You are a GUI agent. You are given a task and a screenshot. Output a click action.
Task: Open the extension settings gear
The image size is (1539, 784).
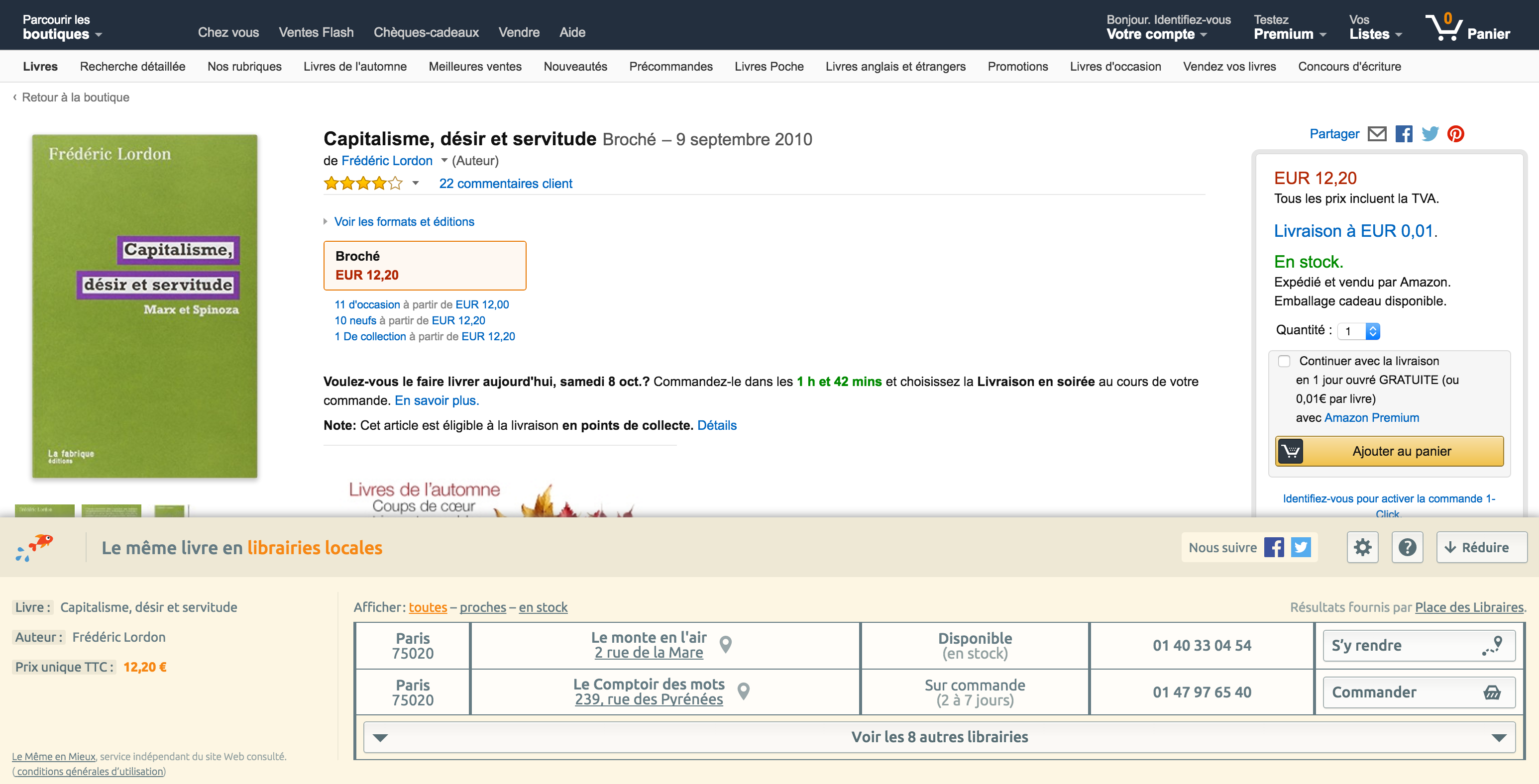coord(1362,547)
